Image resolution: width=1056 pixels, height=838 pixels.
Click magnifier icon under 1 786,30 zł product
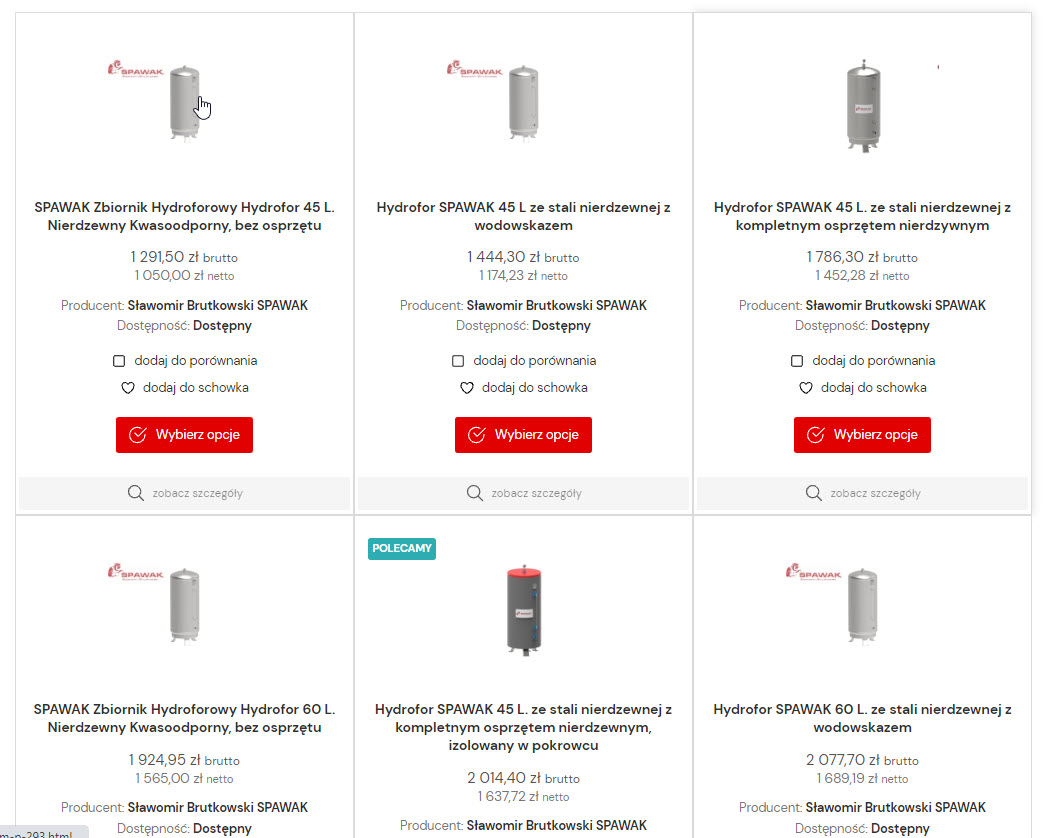[x=814, y=493]
